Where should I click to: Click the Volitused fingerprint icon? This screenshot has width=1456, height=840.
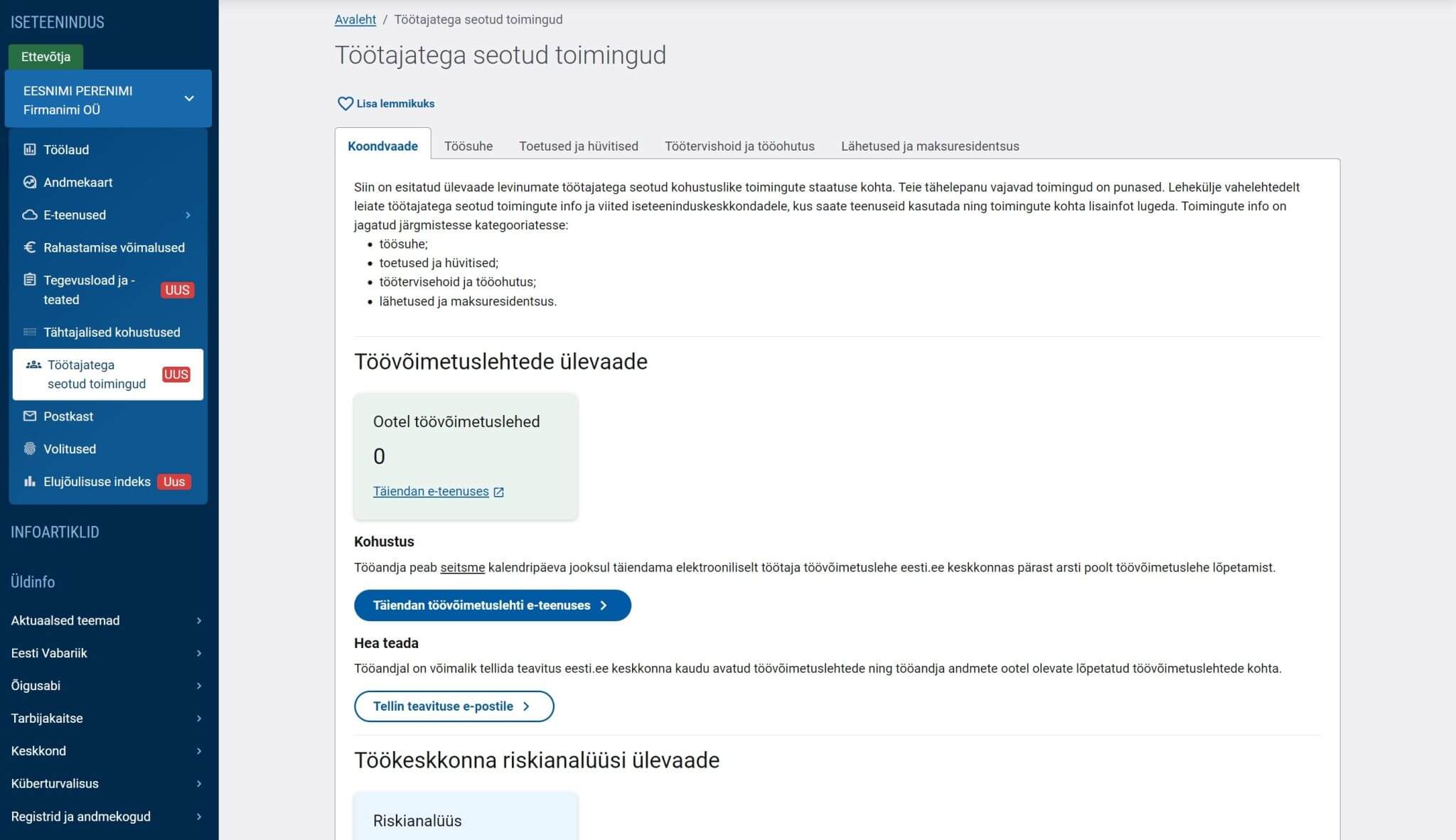coord(30,448)
